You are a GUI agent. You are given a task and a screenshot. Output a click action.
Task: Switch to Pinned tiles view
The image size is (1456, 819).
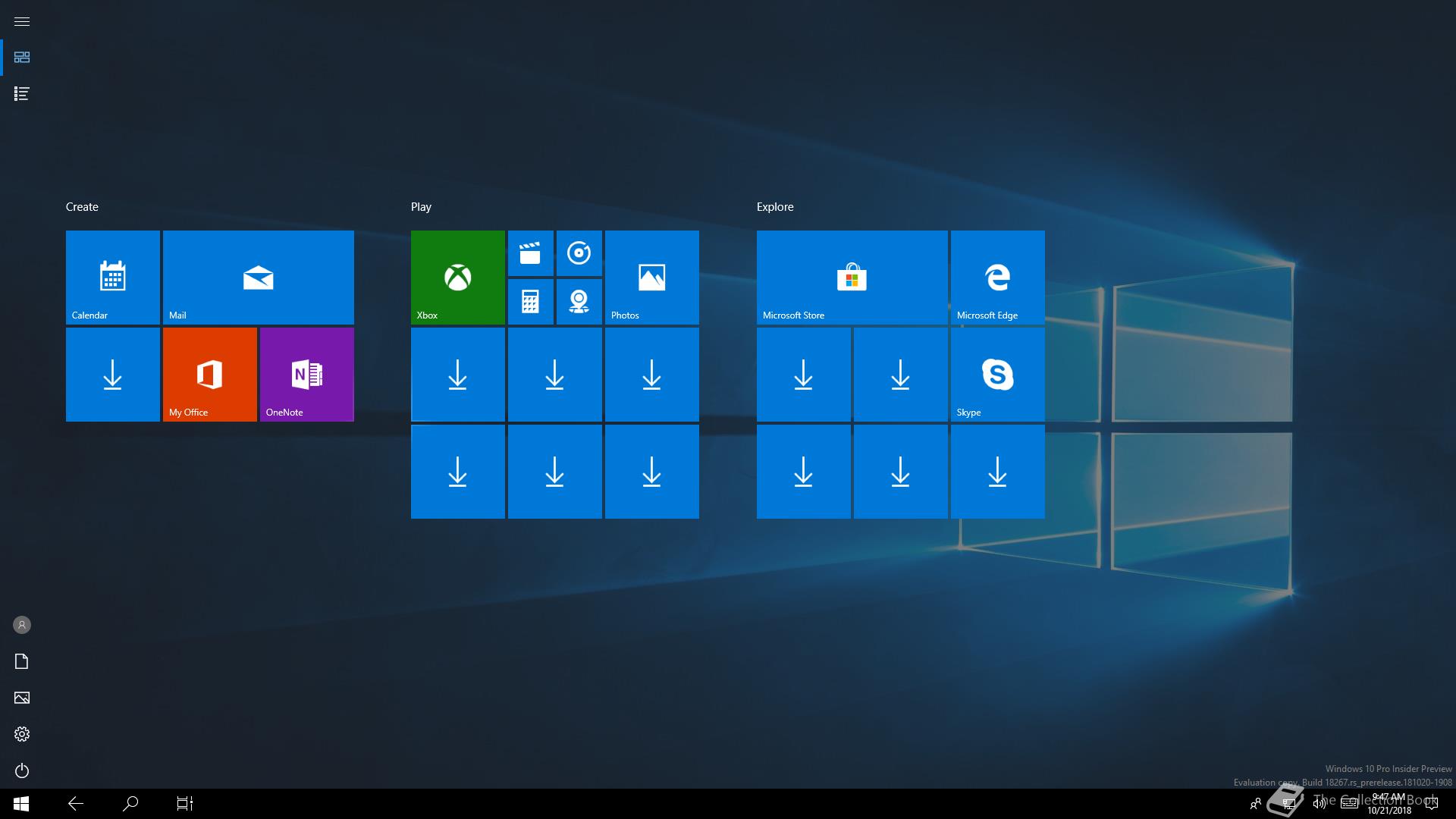pos(22,58)
